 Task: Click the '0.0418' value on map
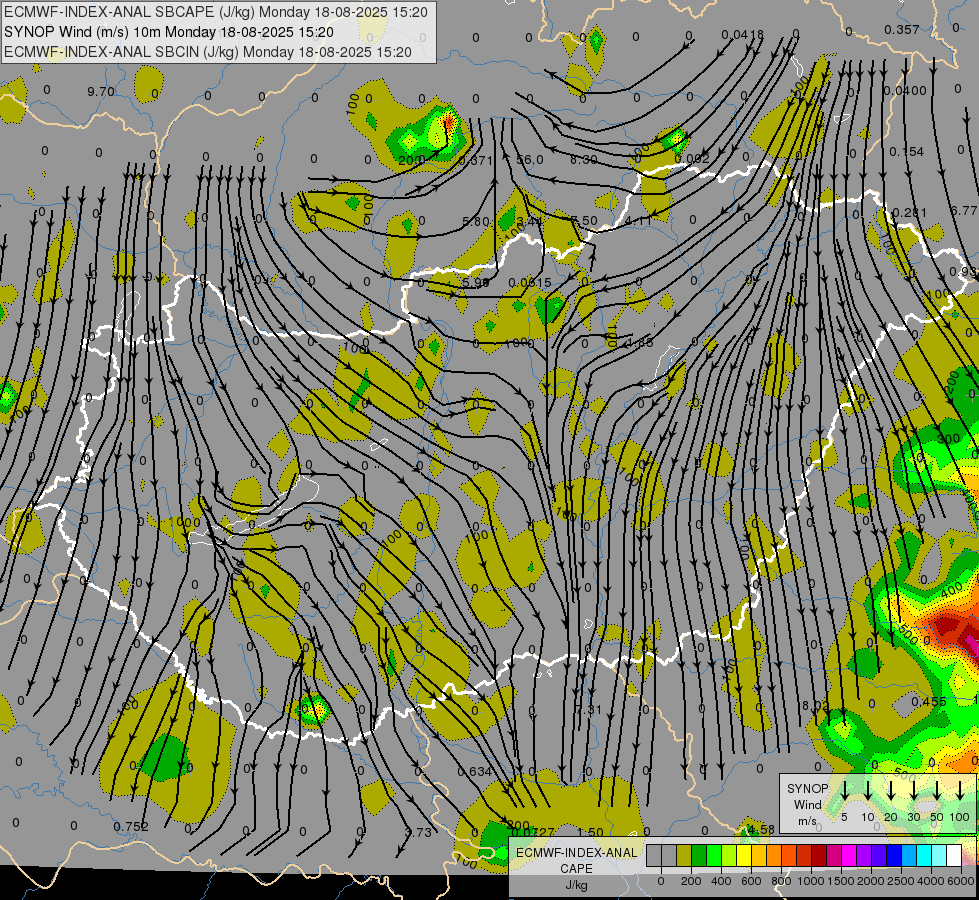point(742,34)
